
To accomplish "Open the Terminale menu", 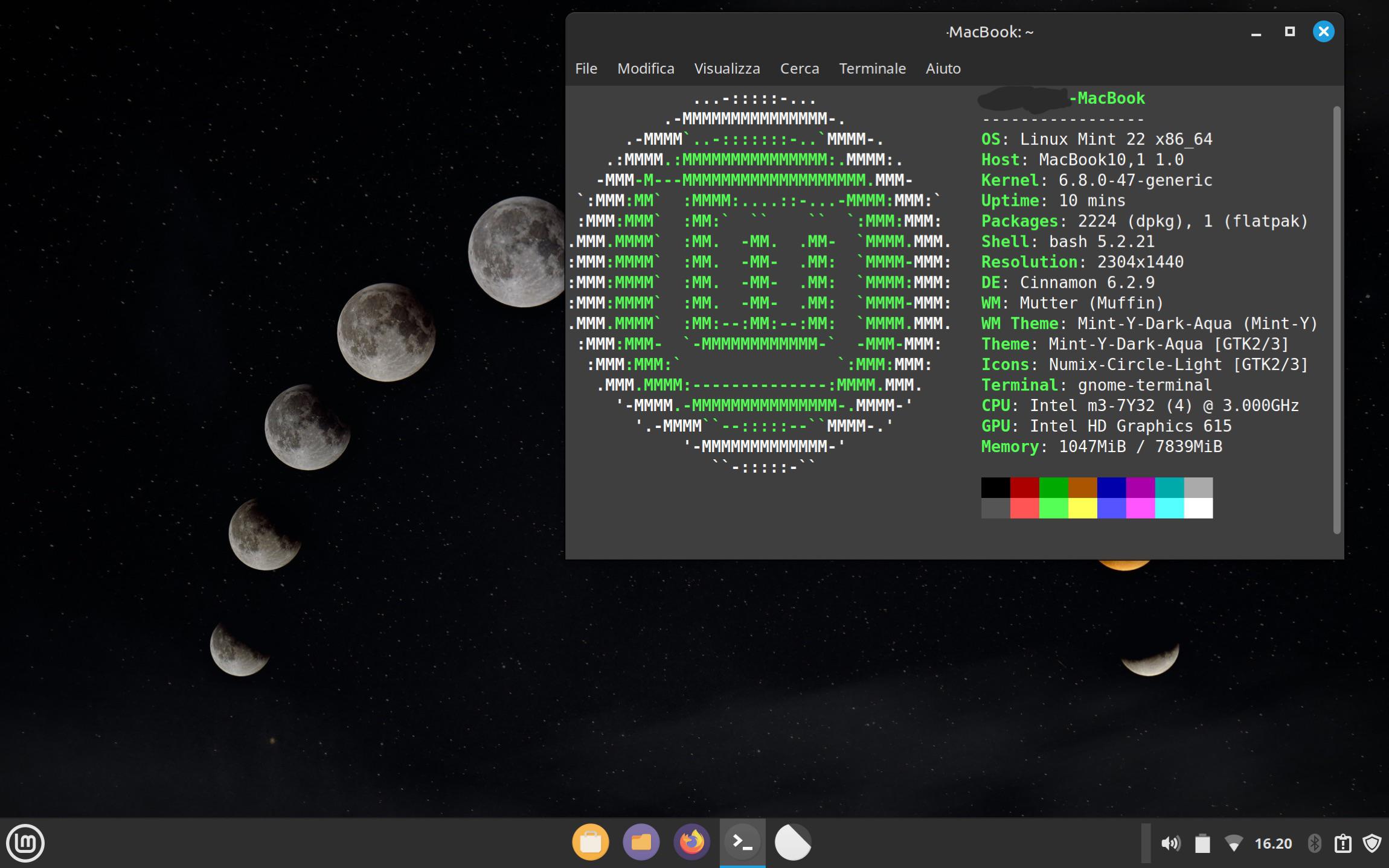I will tap(872, 68).
